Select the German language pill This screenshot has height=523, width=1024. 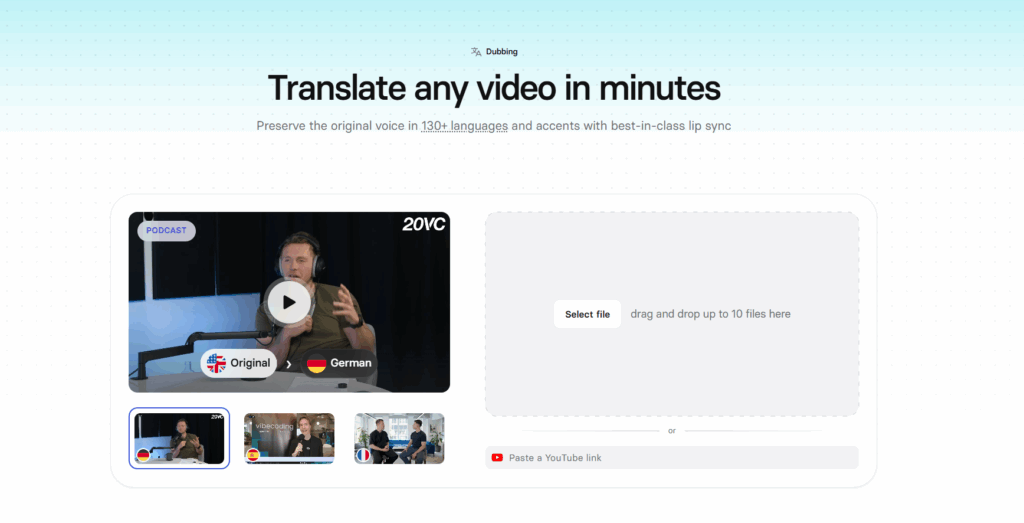click(338, 363)
